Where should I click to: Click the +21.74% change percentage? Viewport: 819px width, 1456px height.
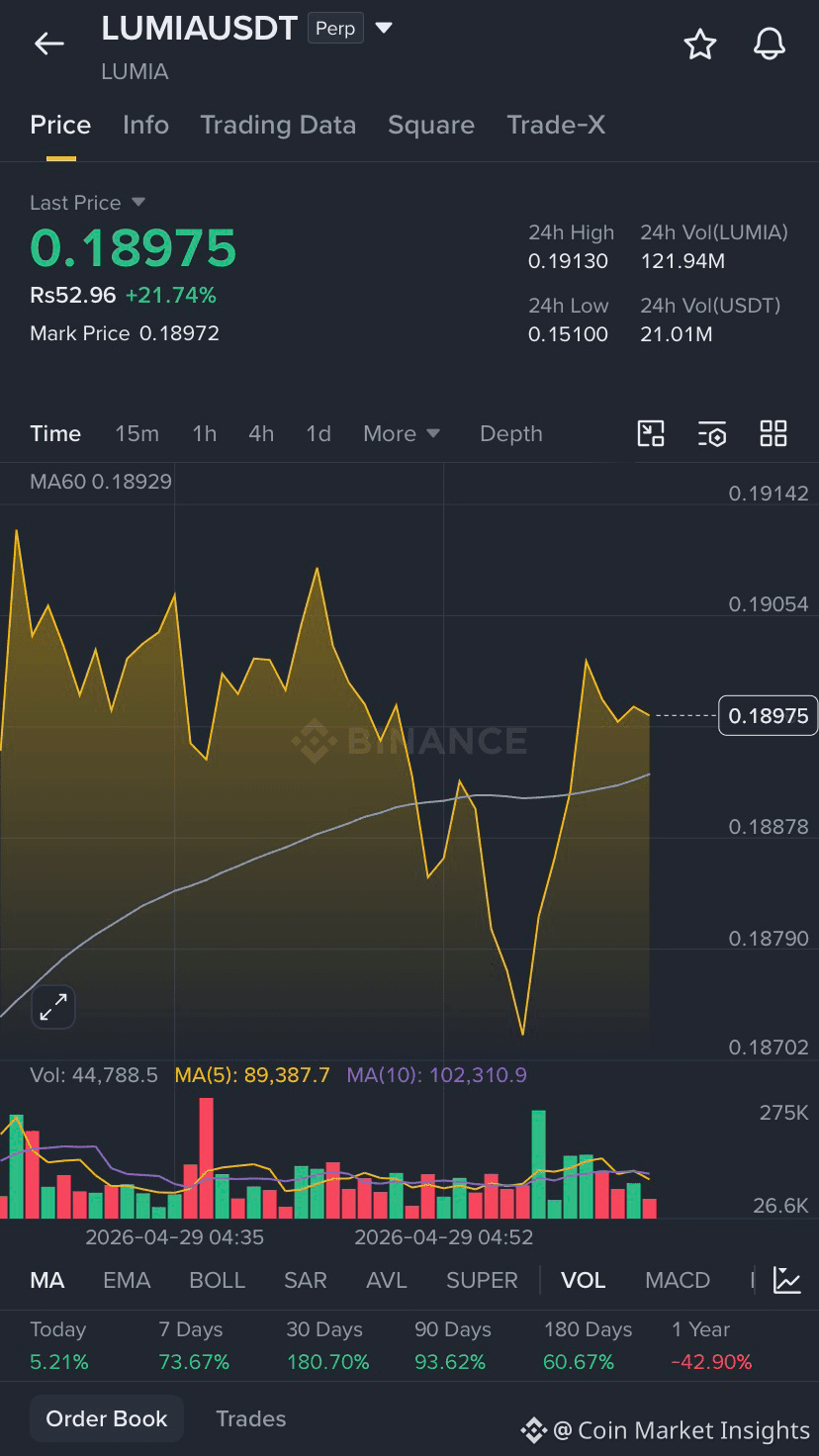click(170, 295)
